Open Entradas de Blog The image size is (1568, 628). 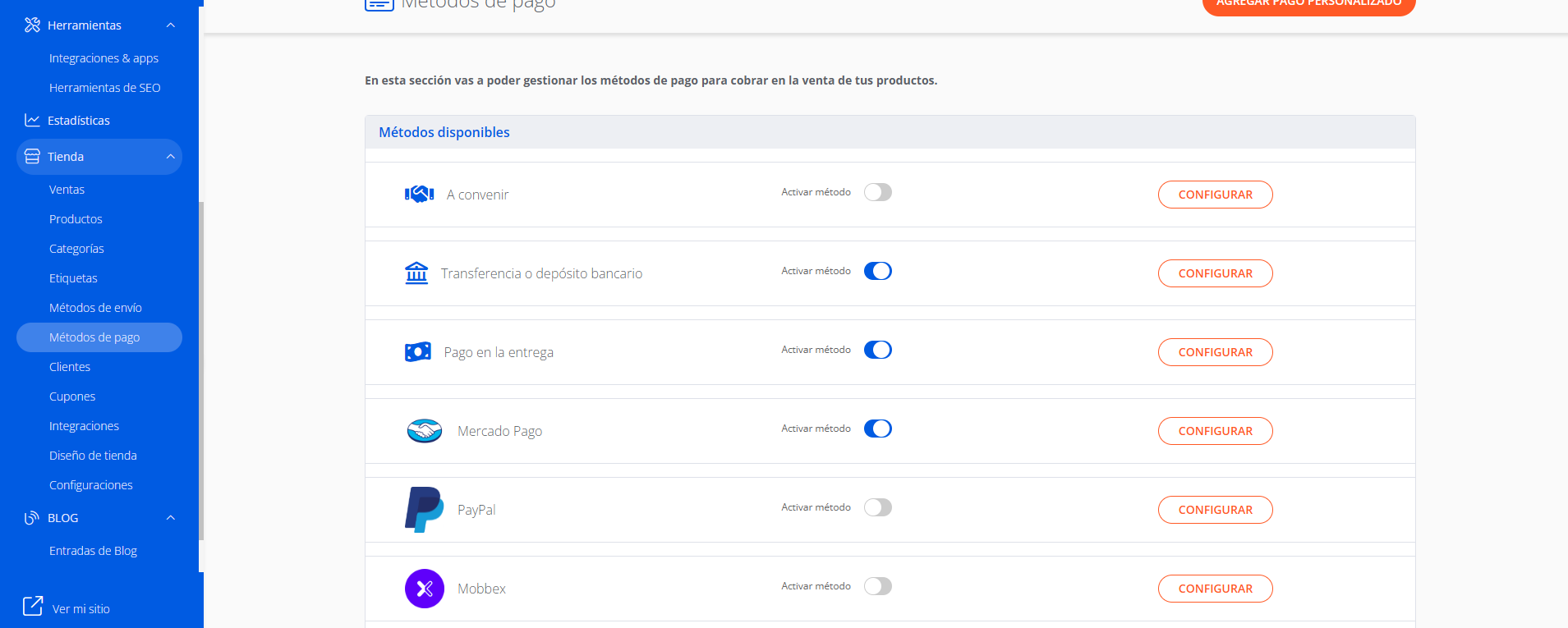93,551
